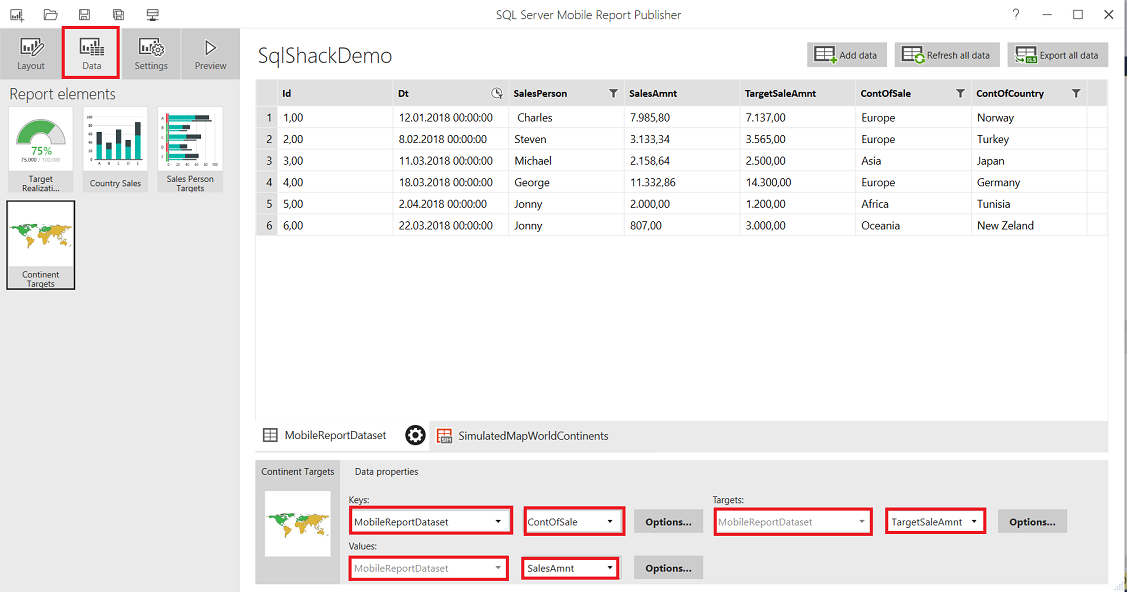Click Options button next to Values
Viewport: 1127px width, 592px height.
[668, 568]
